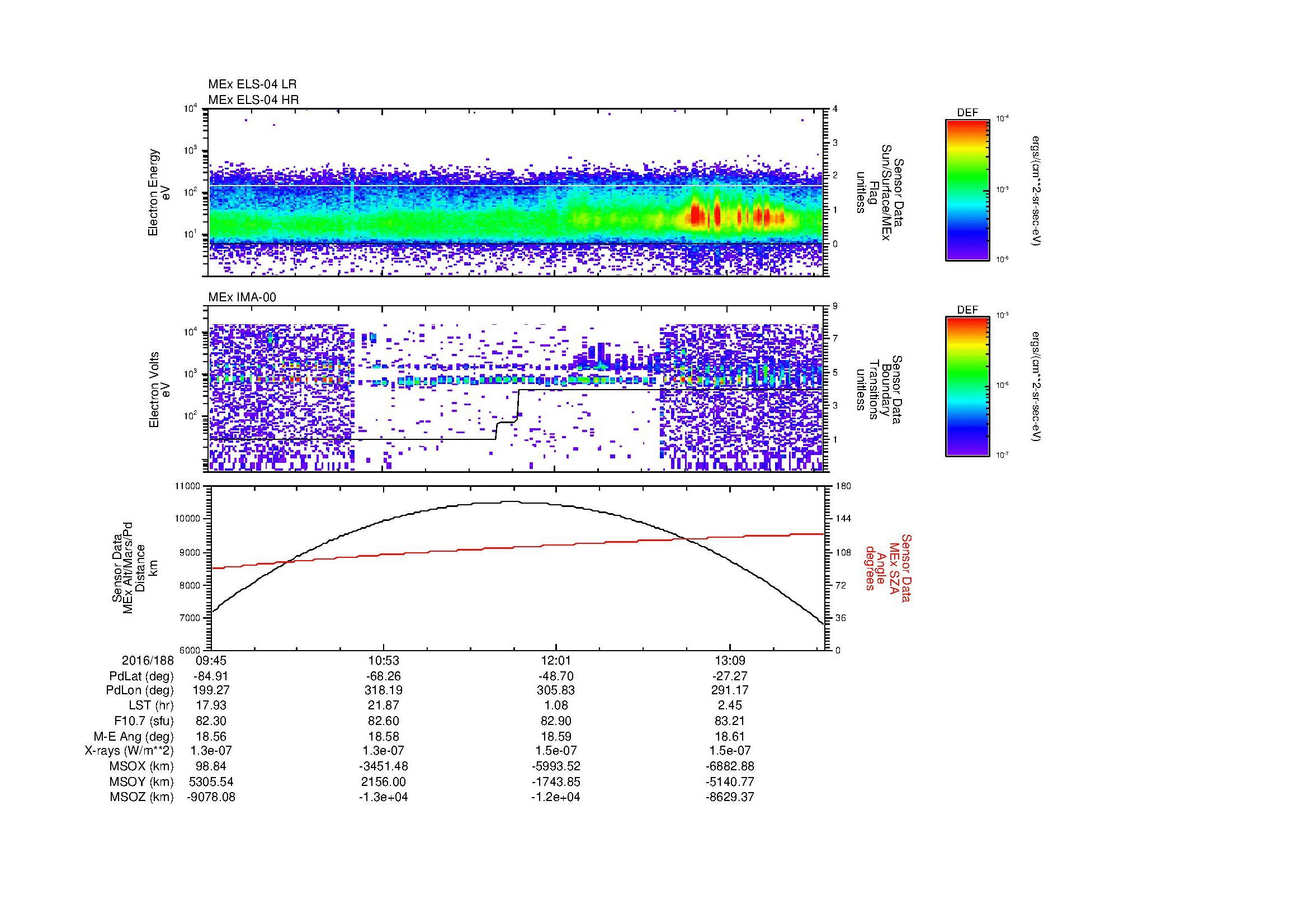Click the 'M-E Ang (deg)' row label
The image size is (1308, 924).
pos(134,737)
